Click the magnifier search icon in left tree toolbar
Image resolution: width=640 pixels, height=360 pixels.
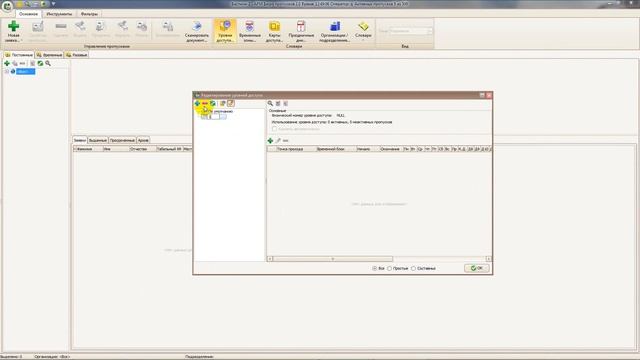pos(48,63)
